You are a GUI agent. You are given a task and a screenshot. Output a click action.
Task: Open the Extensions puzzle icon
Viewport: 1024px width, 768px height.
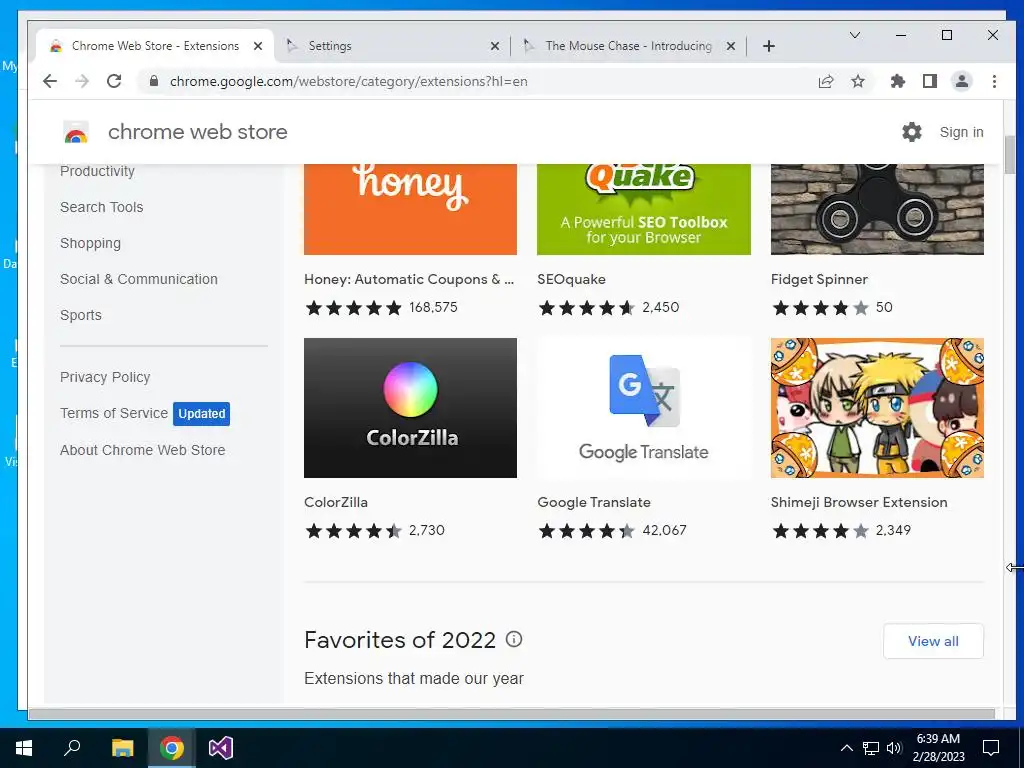coord(898,81)
